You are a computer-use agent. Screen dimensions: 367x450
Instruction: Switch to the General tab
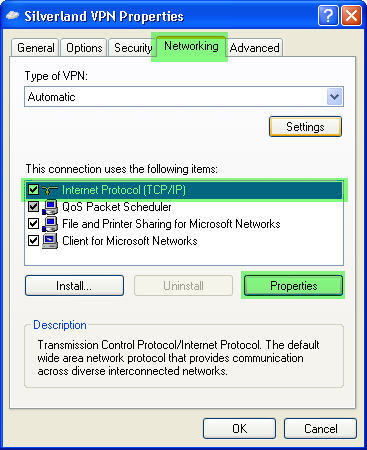35,48
